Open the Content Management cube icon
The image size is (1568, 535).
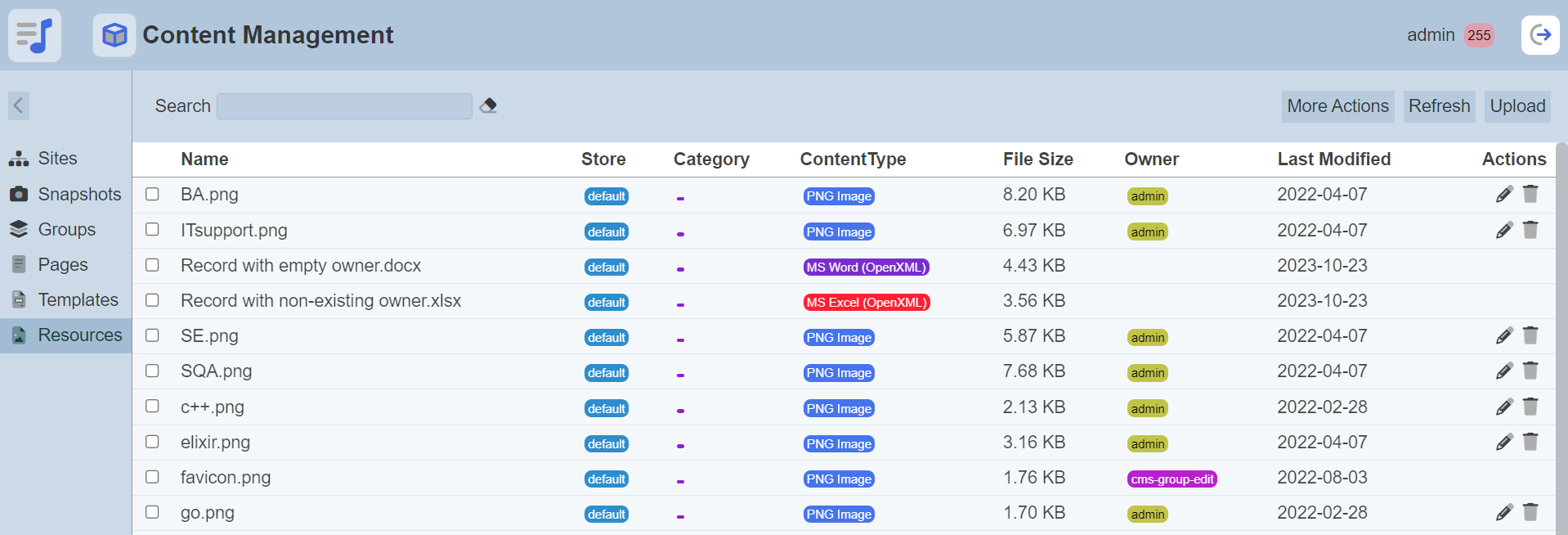114,35
